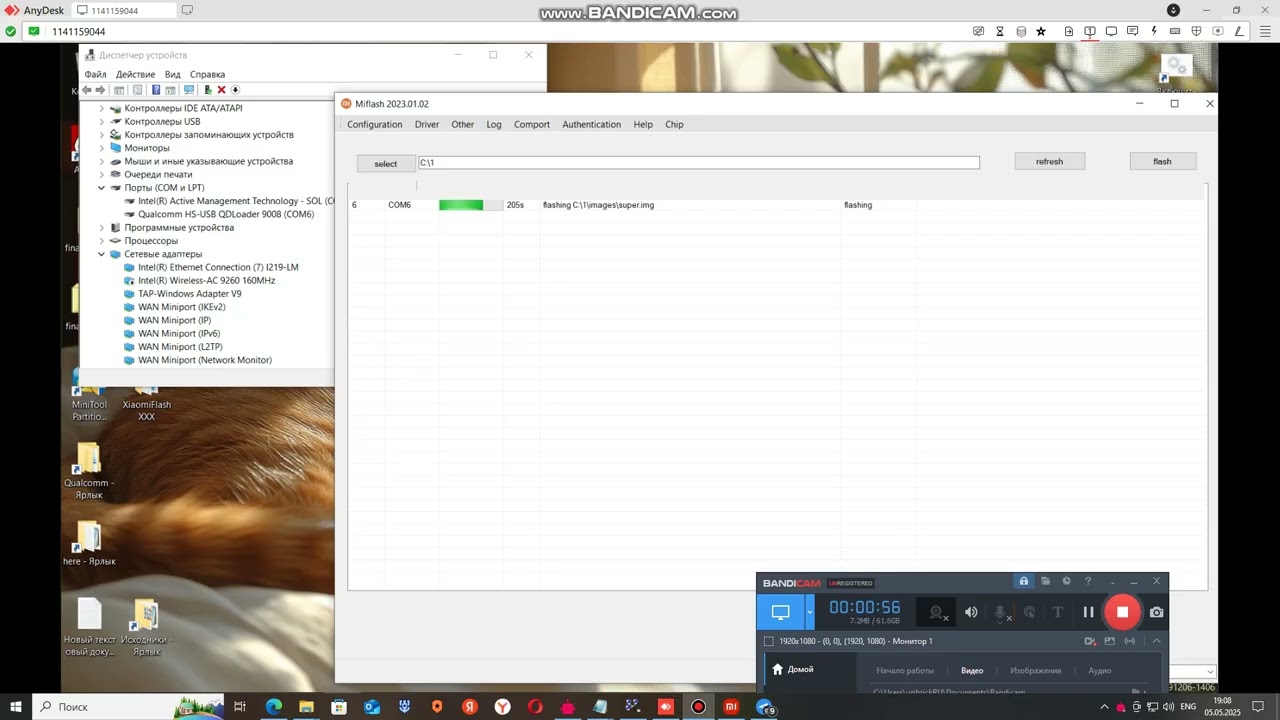
Task: Collapse Сетевые адаптеры node
Action: click(x=101, y=254)
